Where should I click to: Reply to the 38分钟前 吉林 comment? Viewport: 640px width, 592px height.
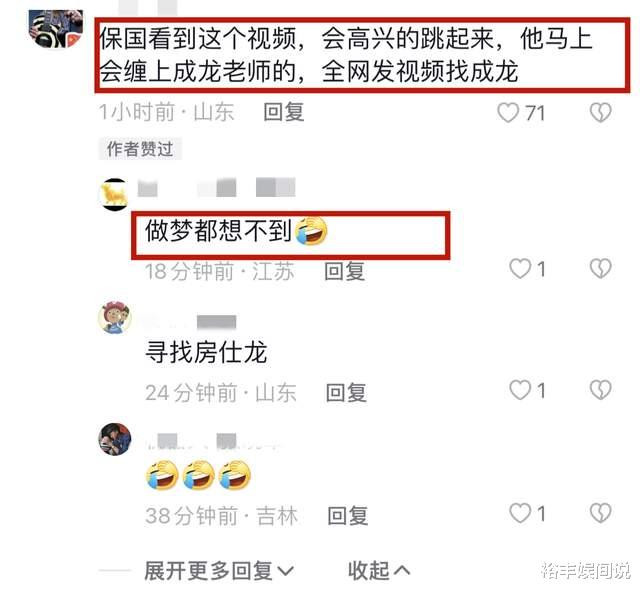coord(347,516)
